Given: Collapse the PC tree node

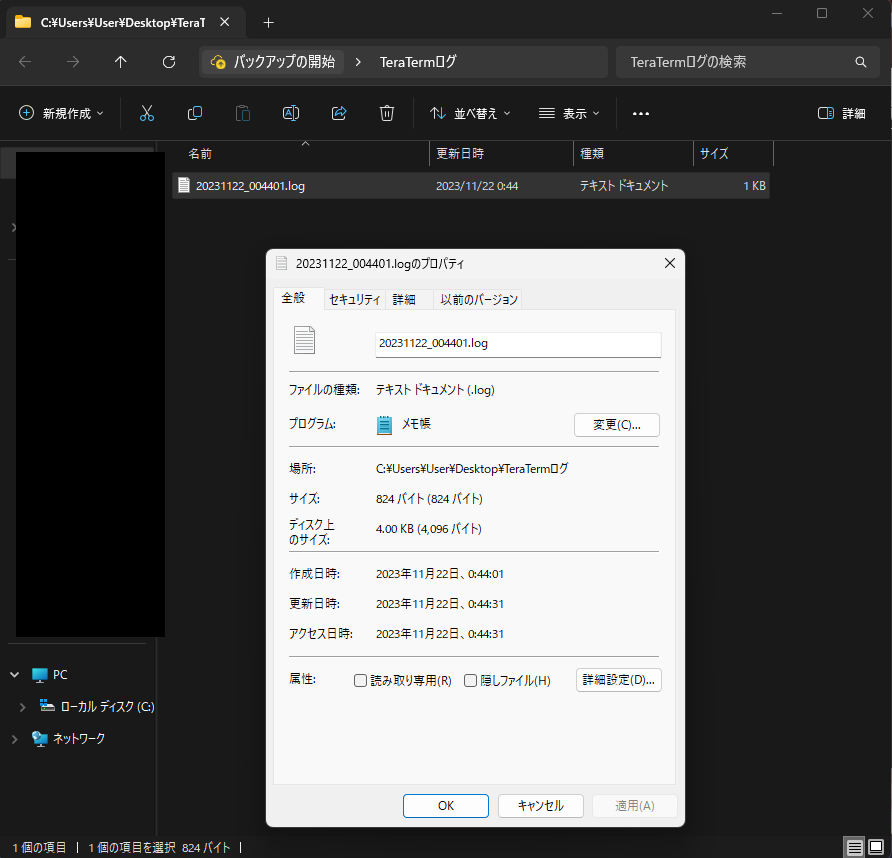Looking at the screenshot, I should click(15, 675).
